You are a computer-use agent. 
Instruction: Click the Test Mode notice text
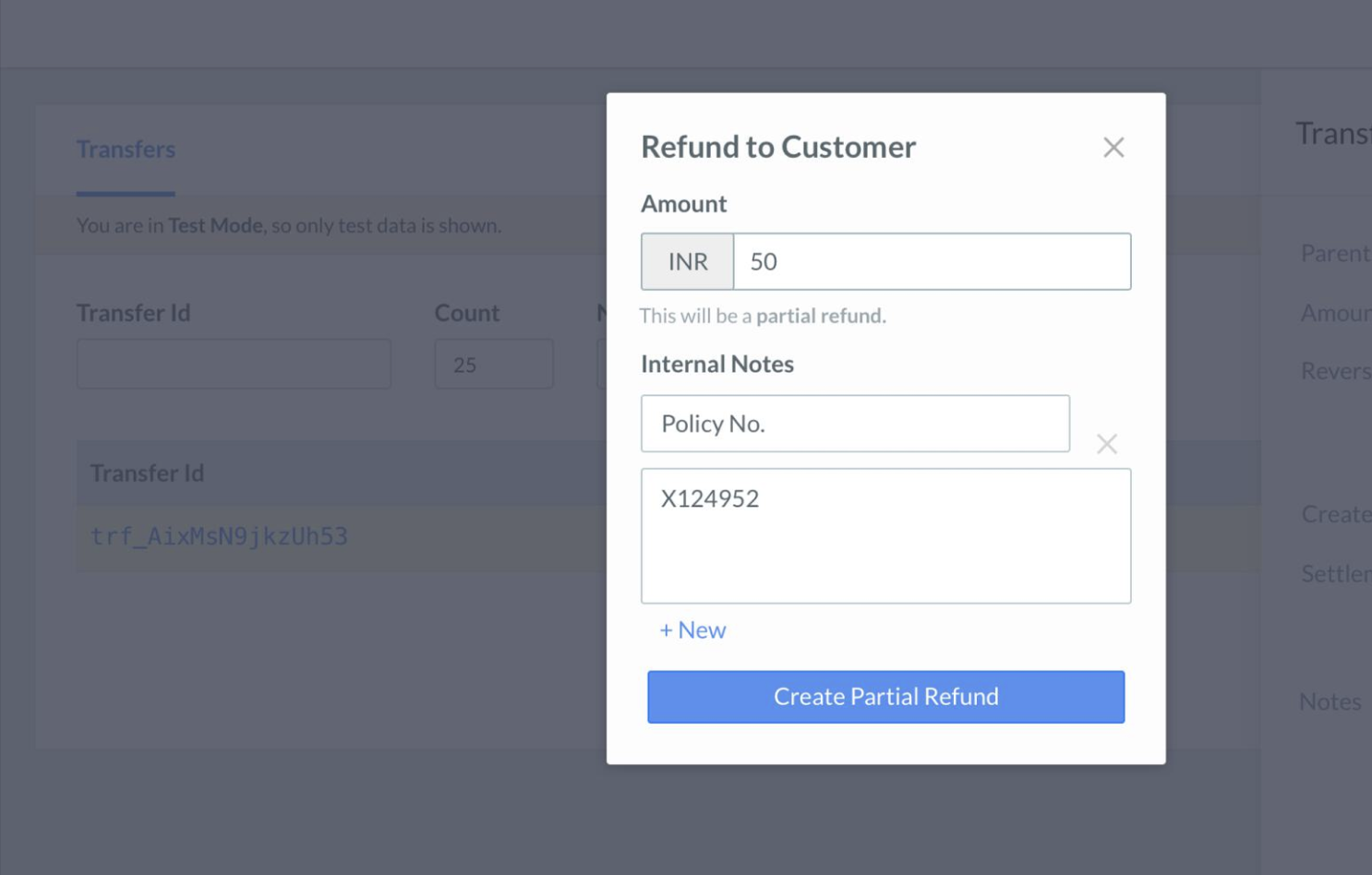289,225
